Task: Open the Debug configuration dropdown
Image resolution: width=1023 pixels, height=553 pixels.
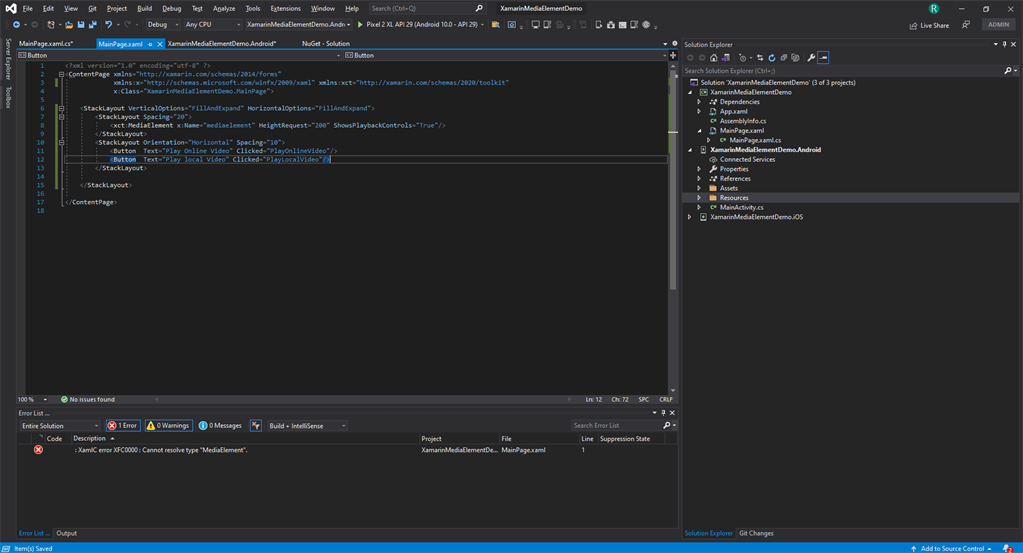Action: tap(162, 25)
